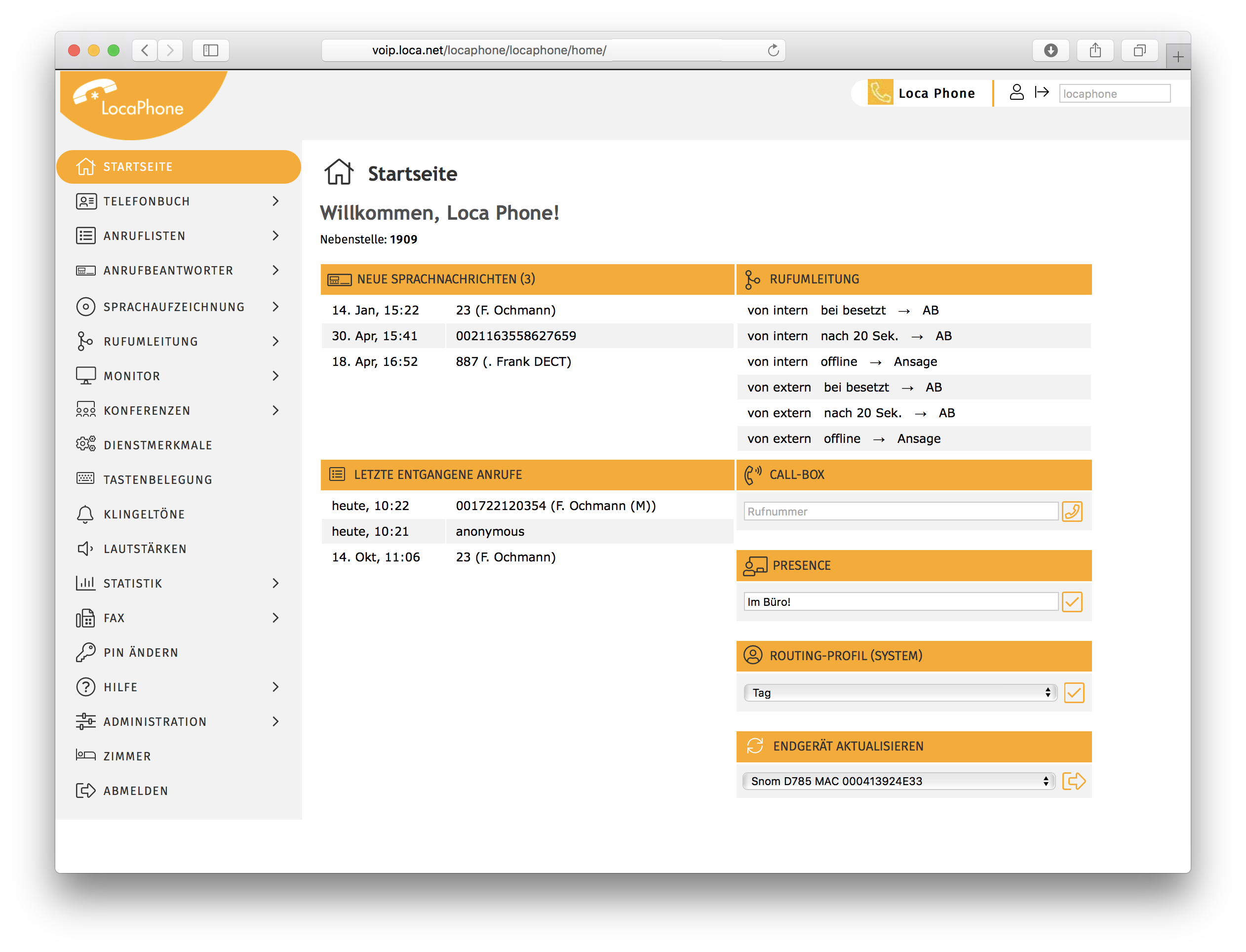Screen dimensions: 1246x952
Task: Click the switch-user arrow icon in header
Action: 1042,92
